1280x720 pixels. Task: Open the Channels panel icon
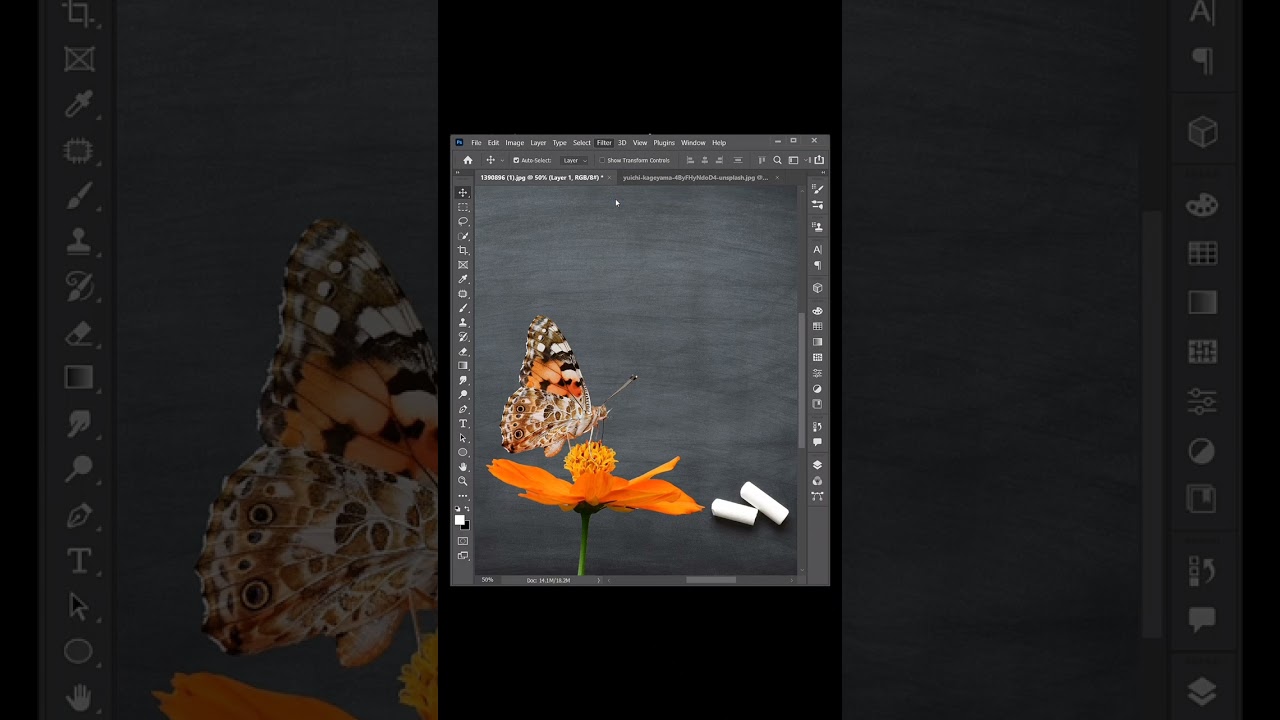point(817,481)
